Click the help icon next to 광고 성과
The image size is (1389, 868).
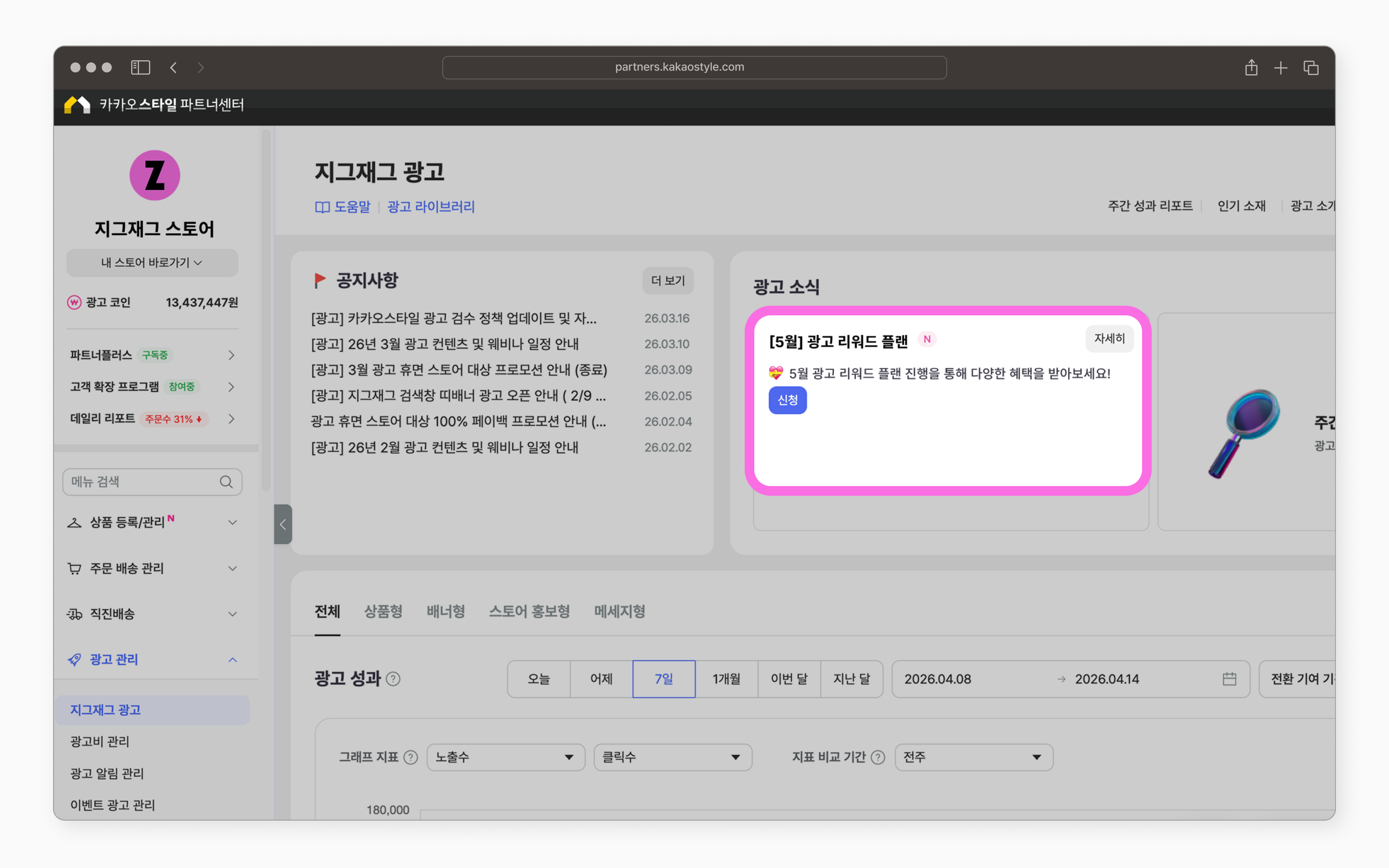coord(393,678)
